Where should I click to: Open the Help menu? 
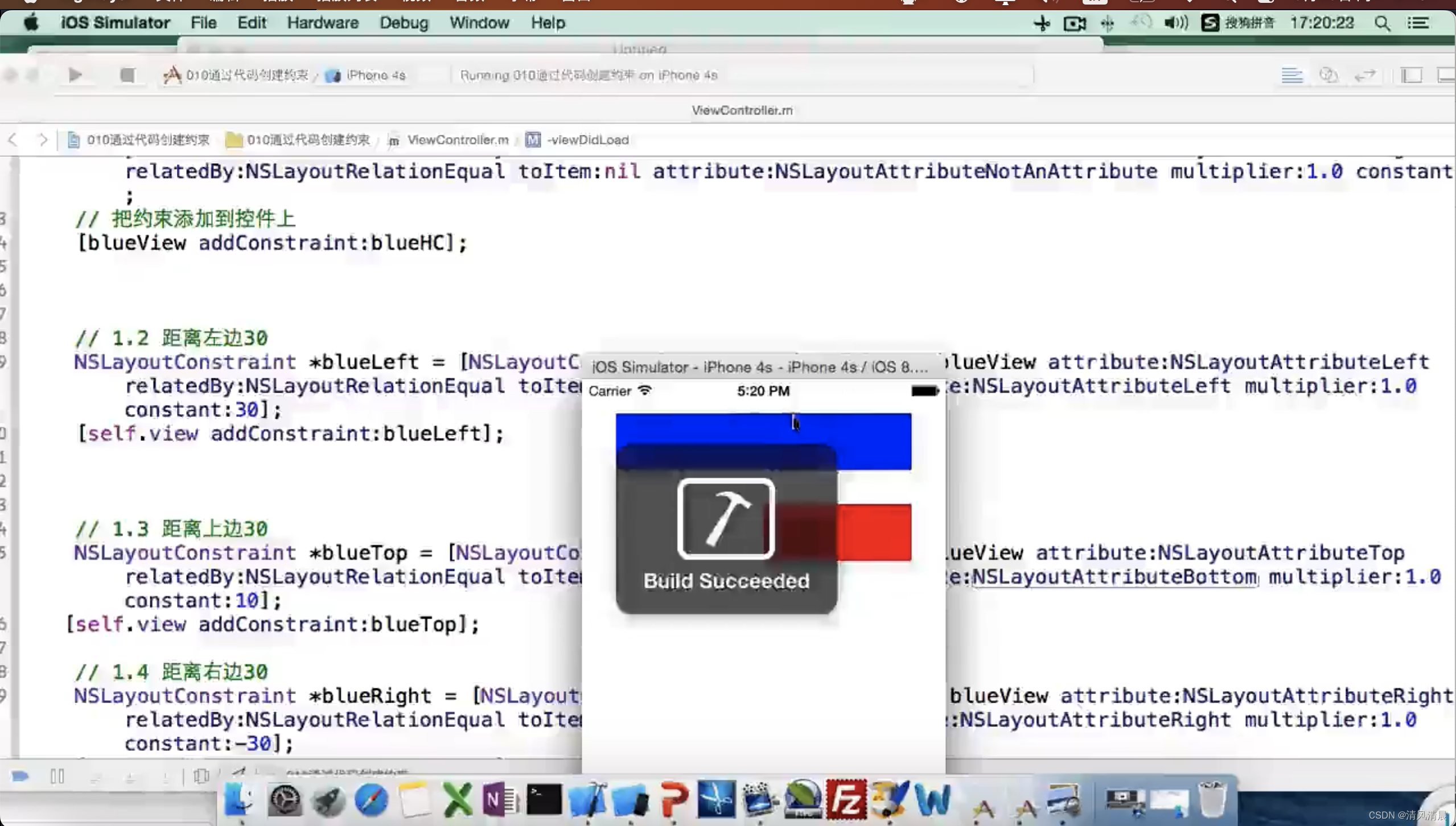tap(548, 23)
